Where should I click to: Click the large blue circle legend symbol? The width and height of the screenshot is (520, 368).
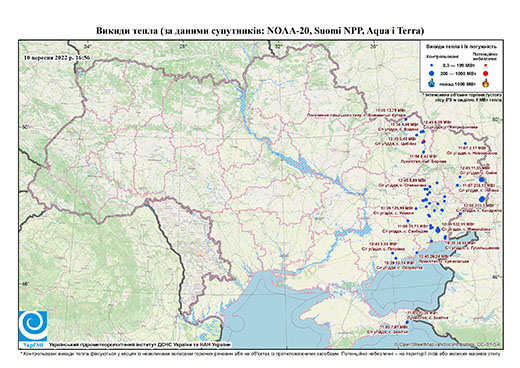click(432, 73)
